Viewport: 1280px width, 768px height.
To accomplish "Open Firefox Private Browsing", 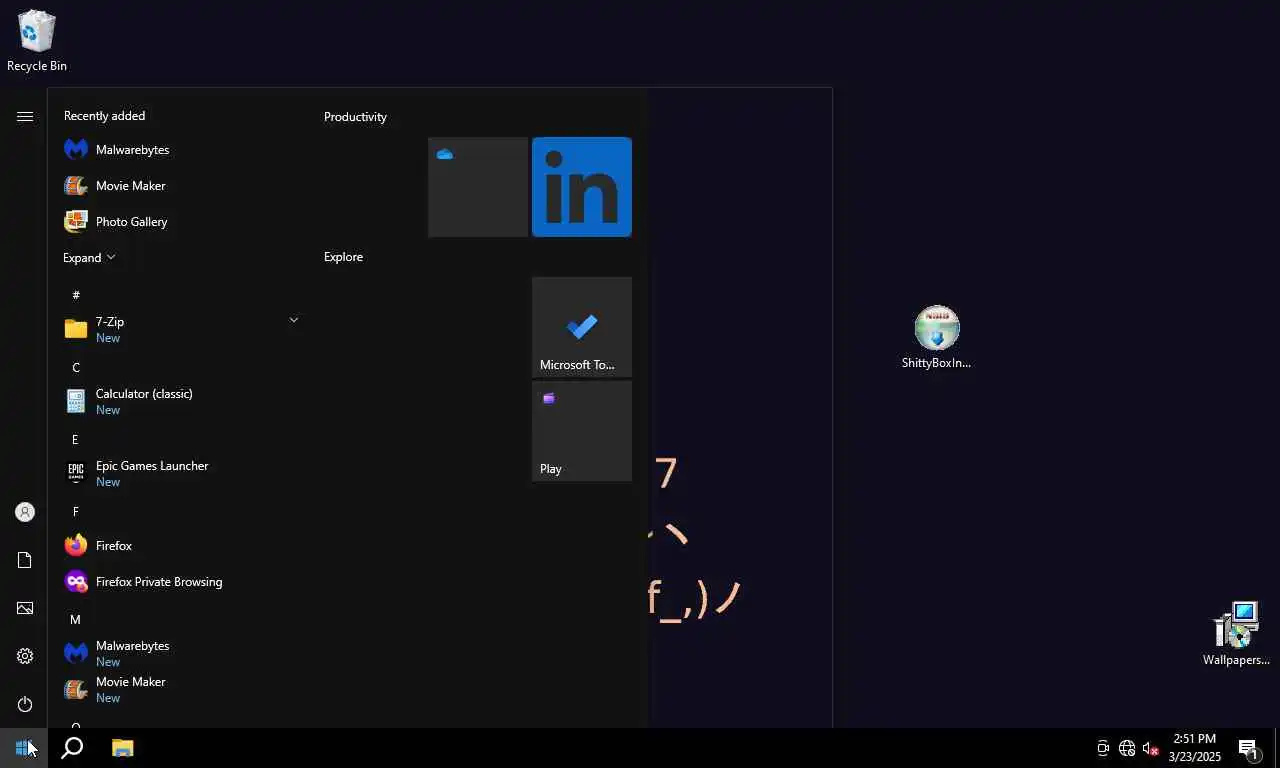I will (x=180, y=582).
